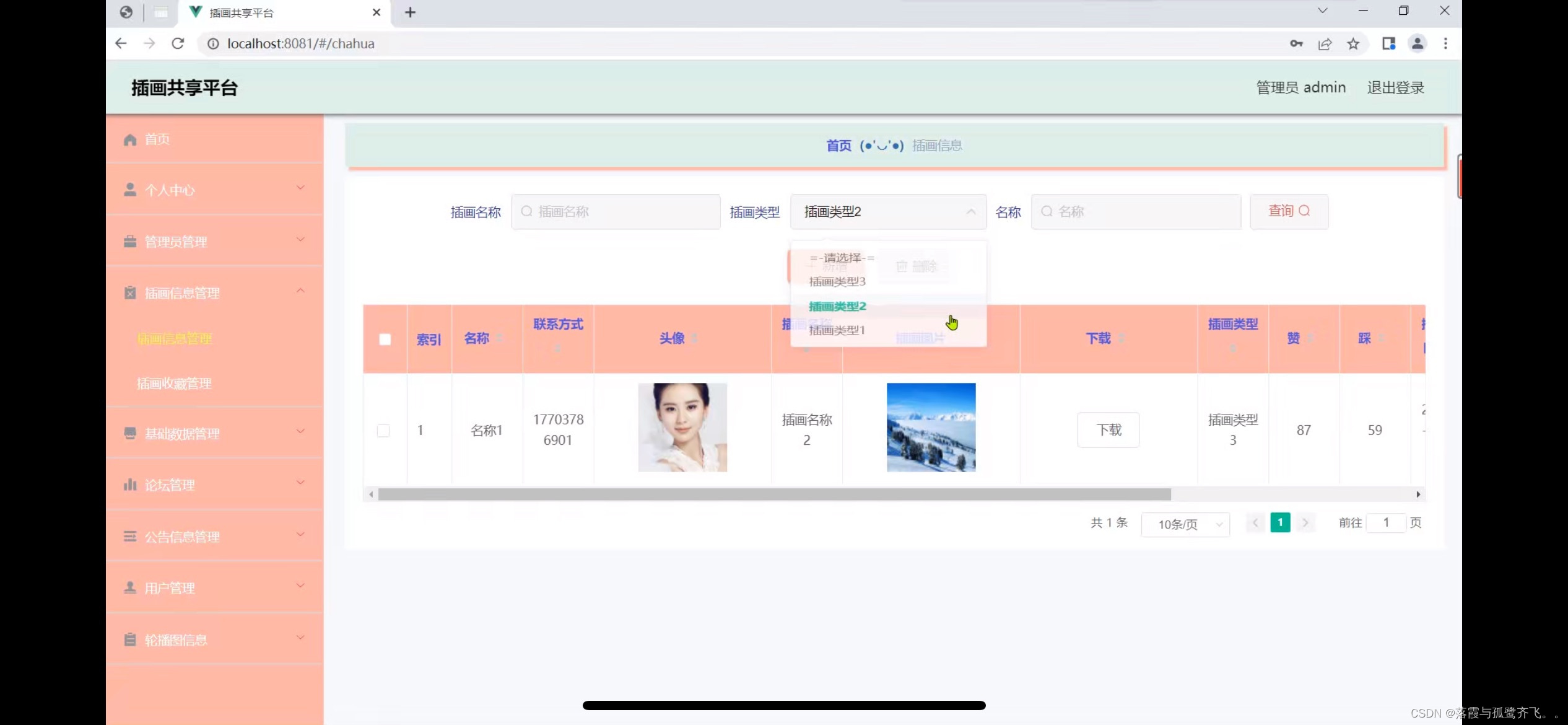Select page 1 in pagination

coord(1280,523)
